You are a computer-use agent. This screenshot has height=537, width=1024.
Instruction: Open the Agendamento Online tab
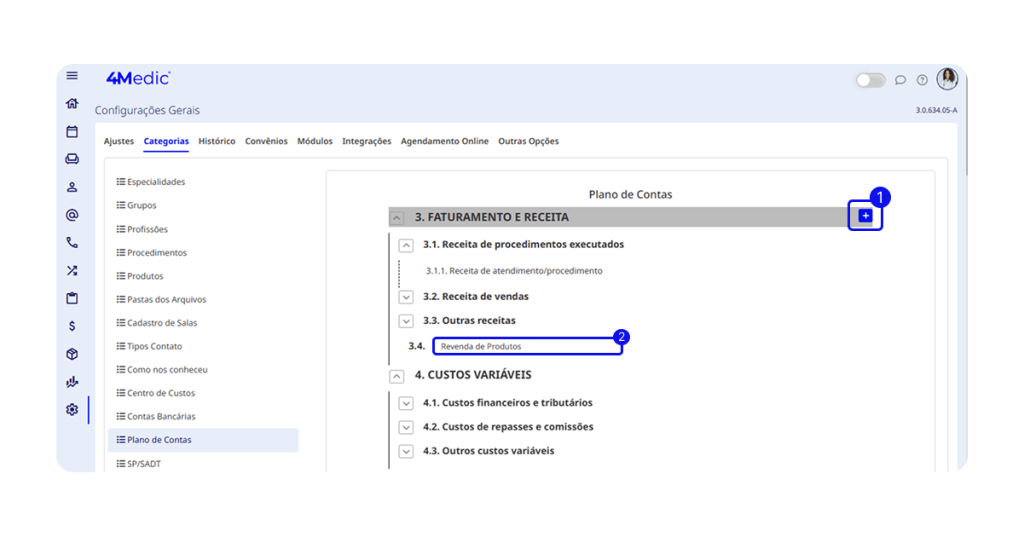click(444, 142)
